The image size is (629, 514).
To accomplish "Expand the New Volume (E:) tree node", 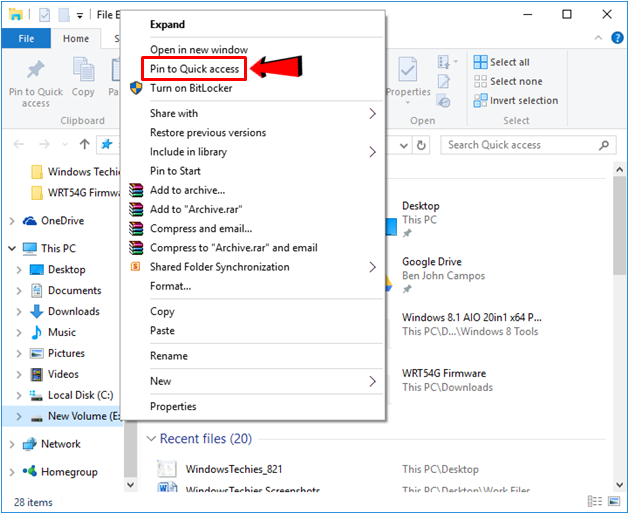I will [19, 416].
